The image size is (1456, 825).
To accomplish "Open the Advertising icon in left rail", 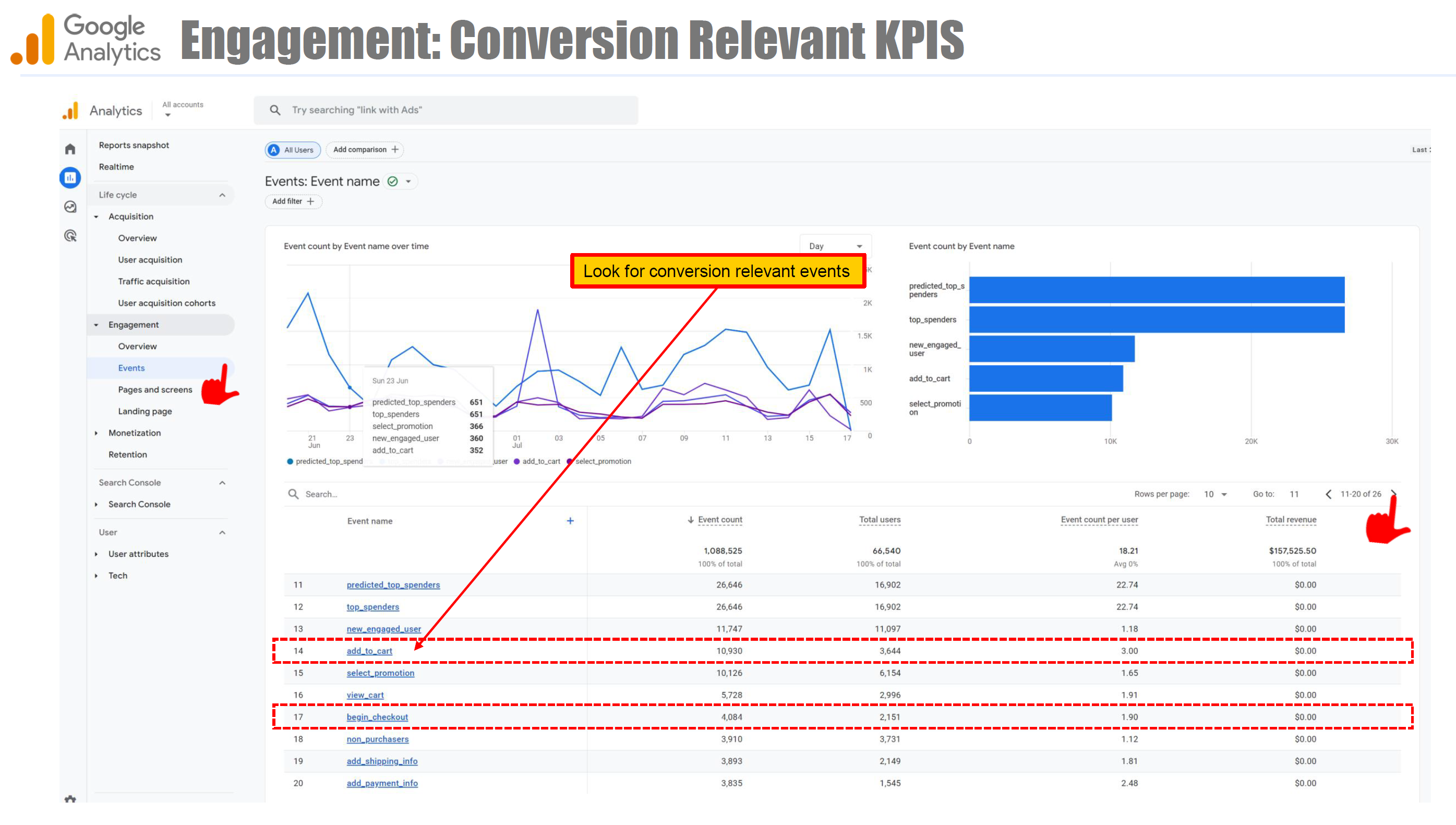I will (70, 236).
